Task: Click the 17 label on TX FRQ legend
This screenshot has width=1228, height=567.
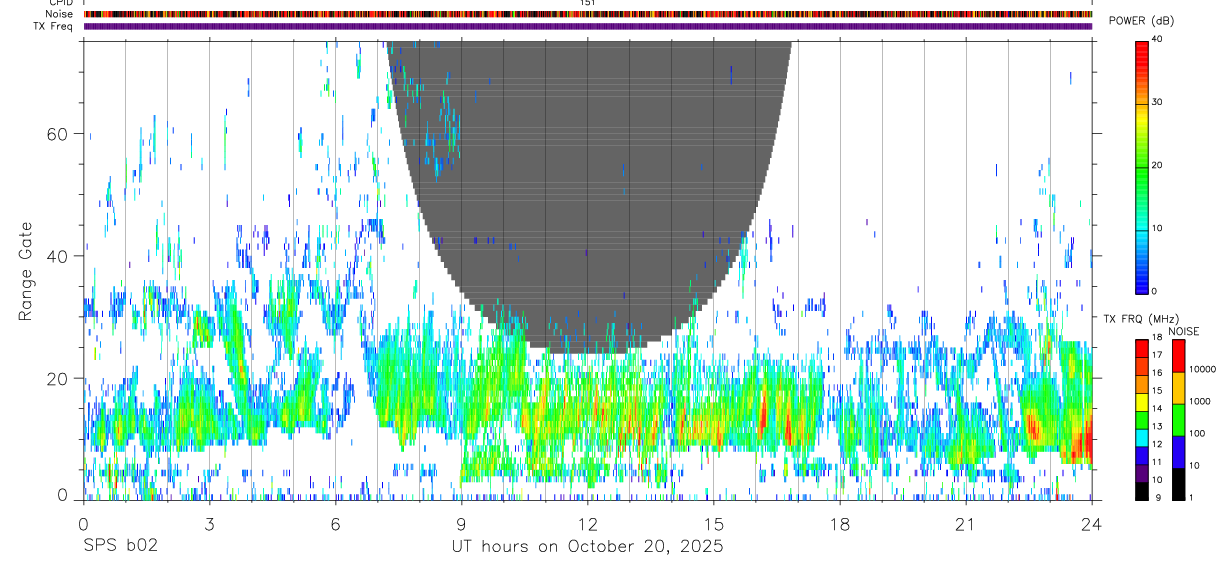Action: click(x=1158, y=355)
